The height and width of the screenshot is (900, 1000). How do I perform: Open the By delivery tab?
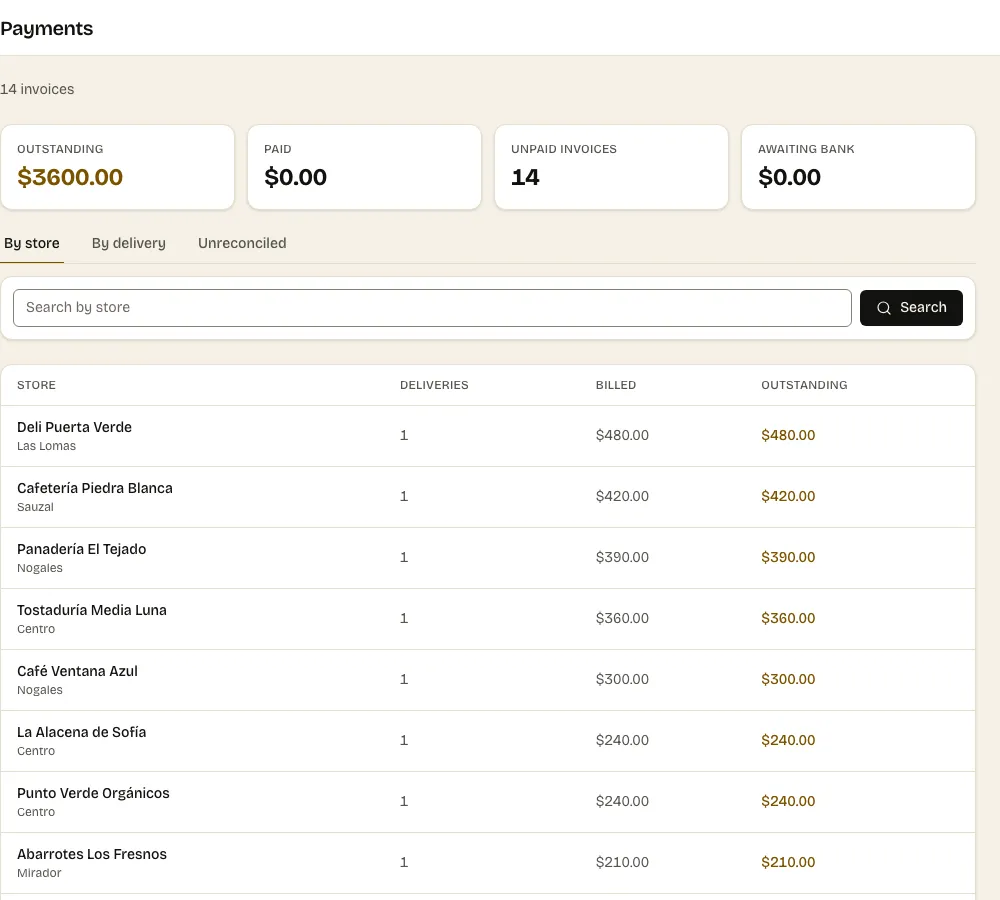pos(129,244)
